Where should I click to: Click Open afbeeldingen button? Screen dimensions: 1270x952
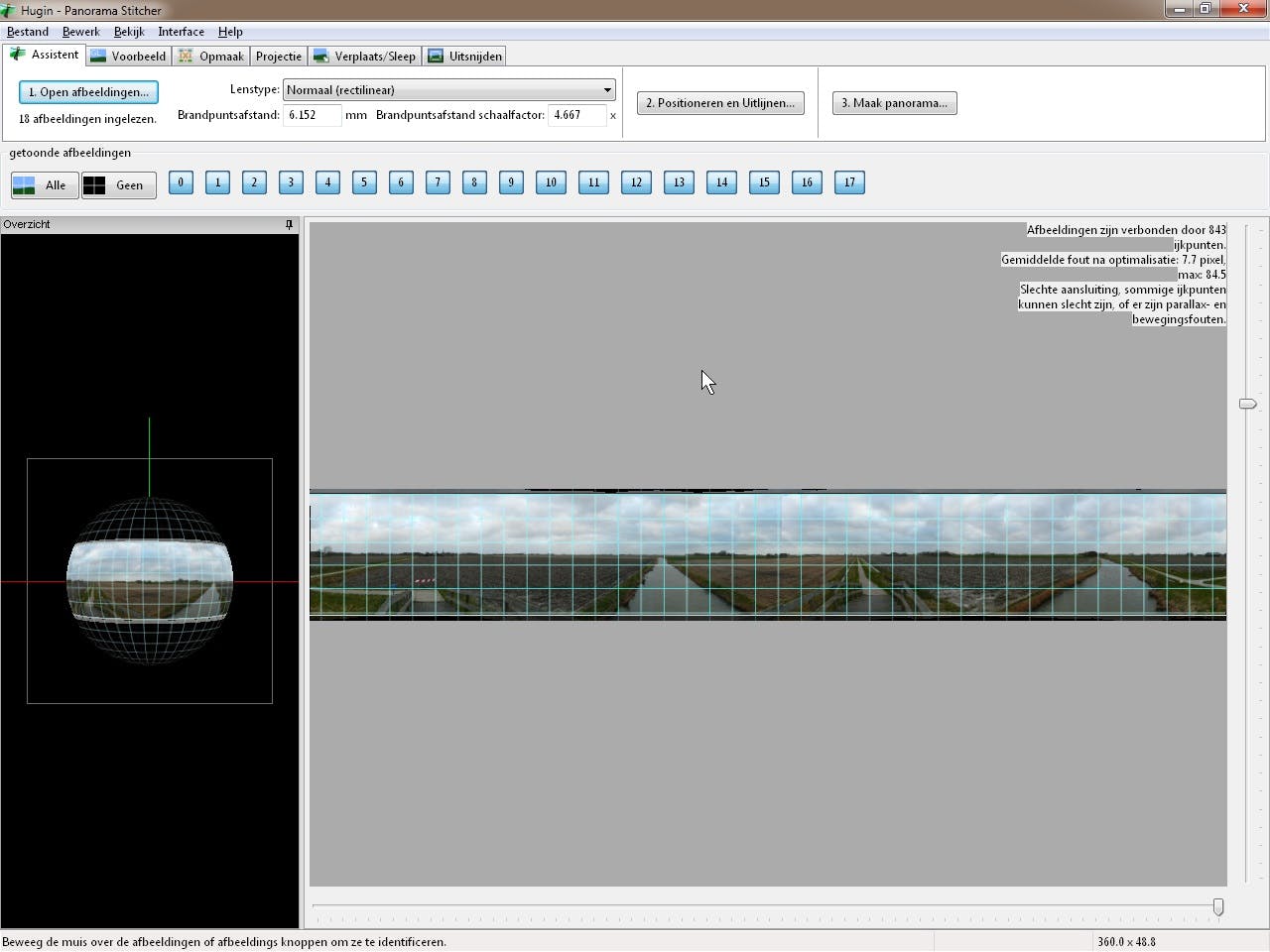88,92
